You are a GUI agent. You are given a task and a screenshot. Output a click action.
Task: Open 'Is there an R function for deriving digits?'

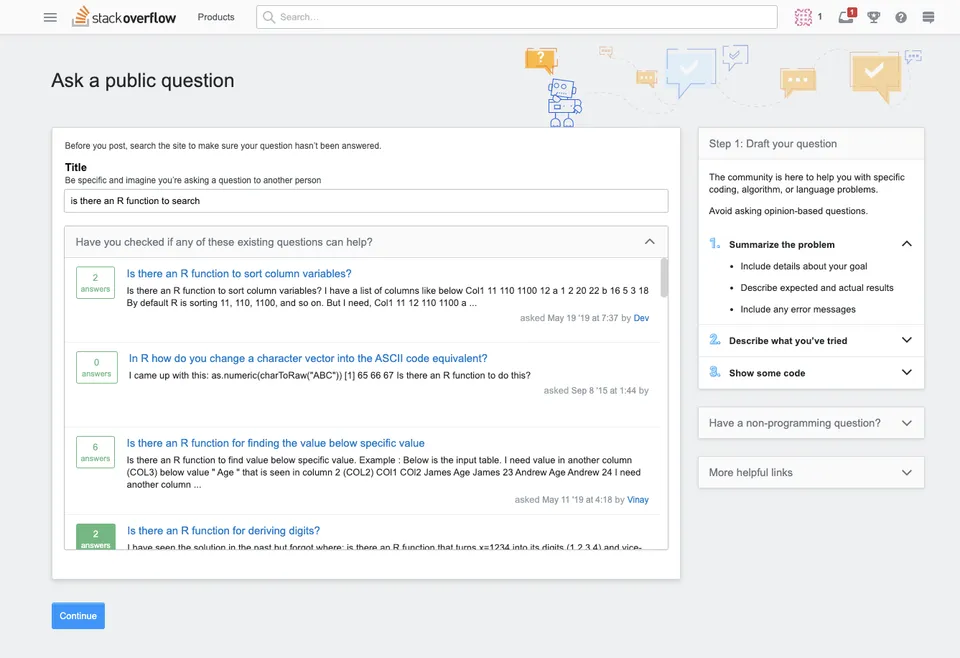(223, 531)
